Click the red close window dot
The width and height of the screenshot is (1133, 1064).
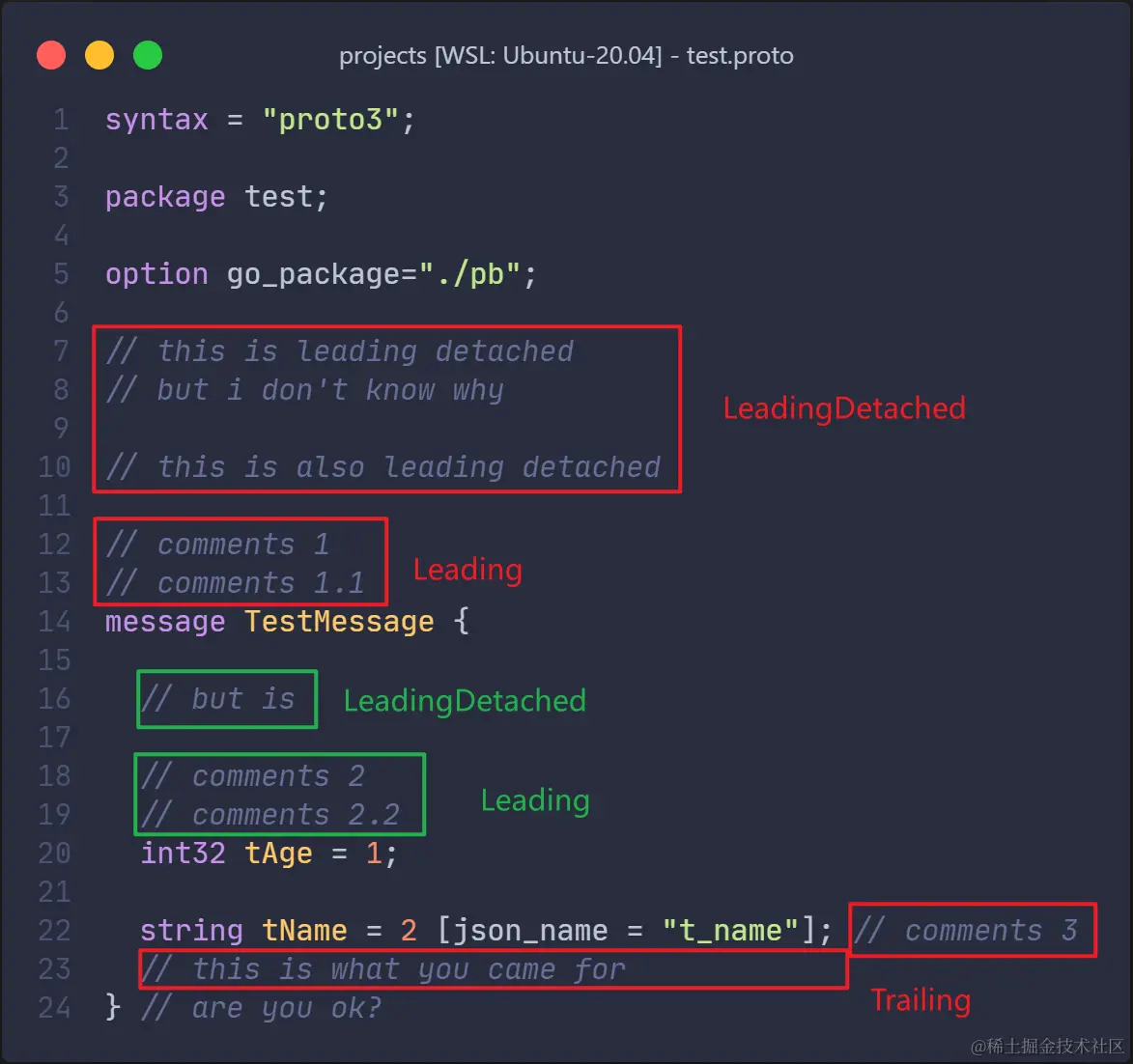[x=51, y=56]
